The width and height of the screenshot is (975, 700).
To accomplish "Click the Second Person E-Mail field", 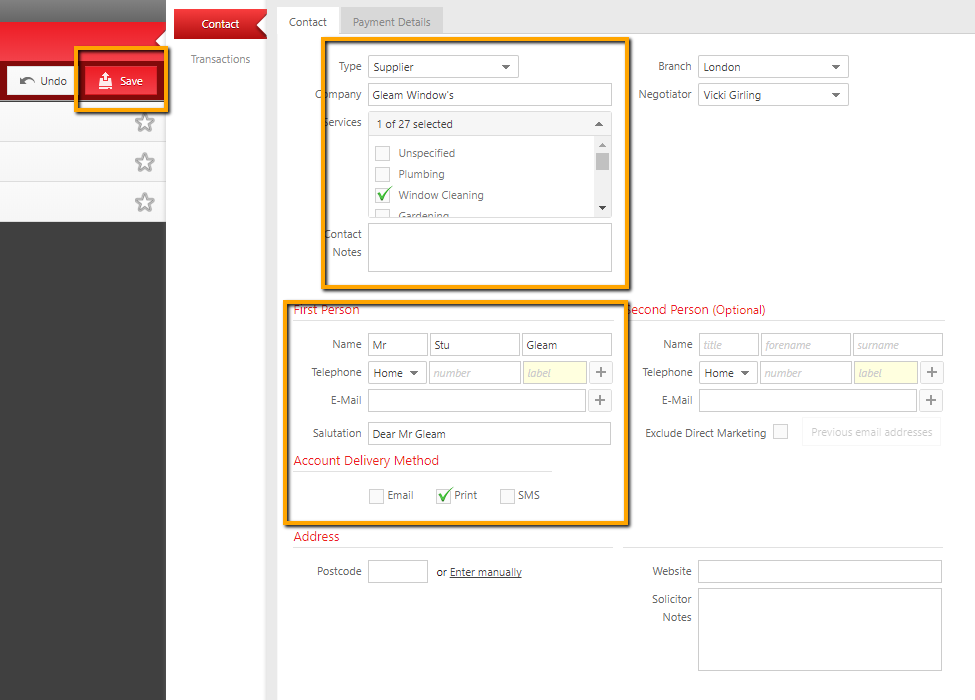I will point(808,400).
